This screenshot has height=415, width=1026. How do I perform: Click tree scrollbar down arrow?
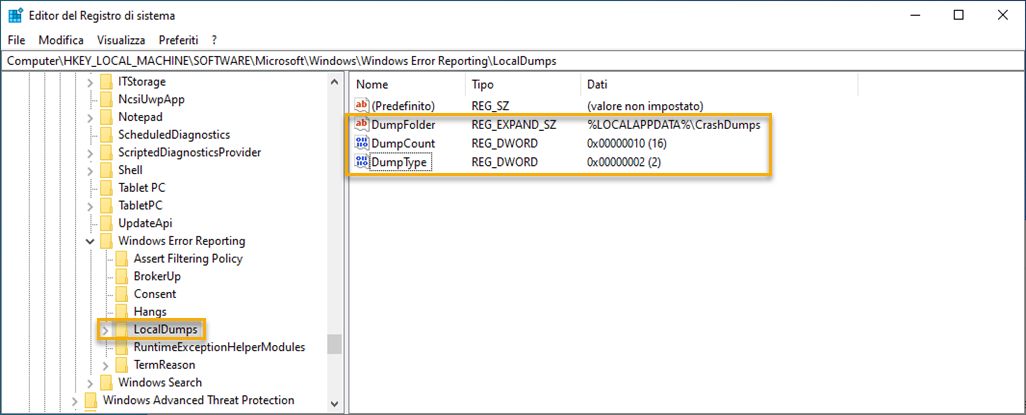(x=334, y=405)
